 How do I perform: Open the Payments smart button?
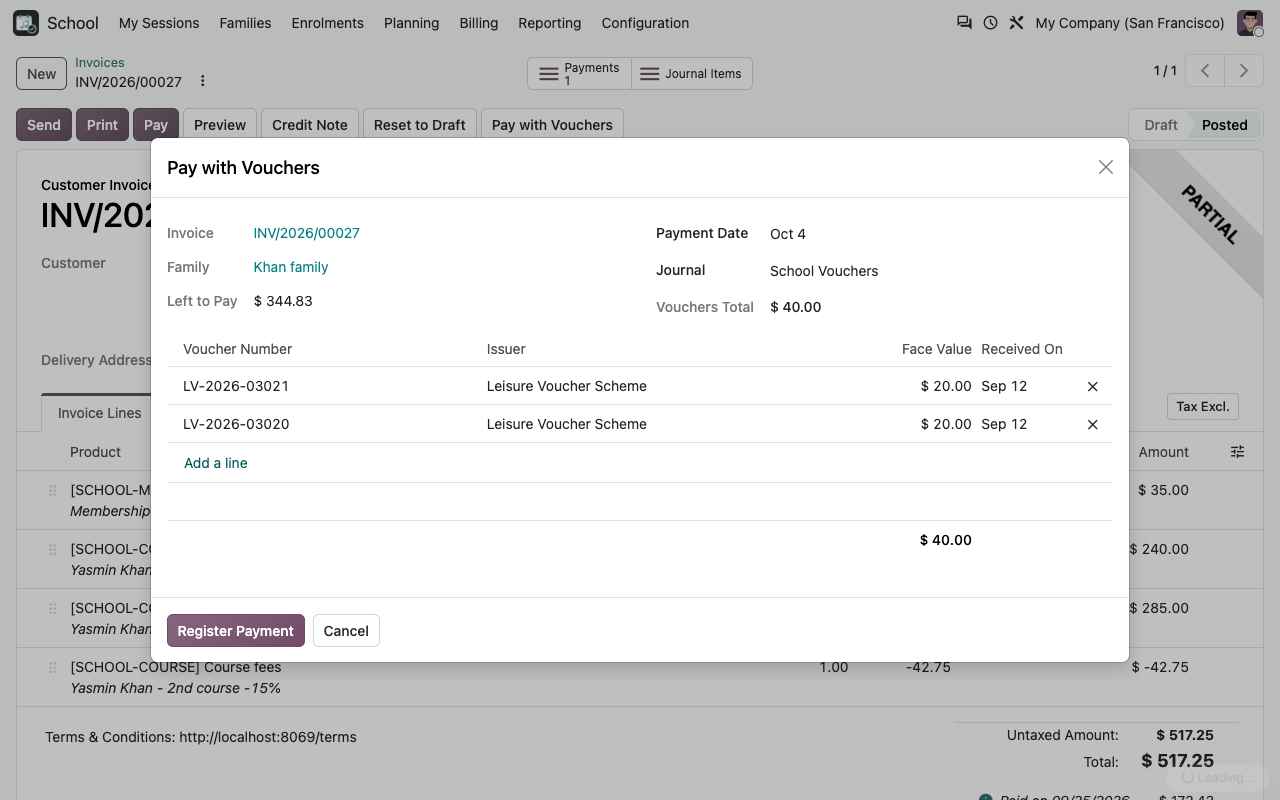(x=580, y=73)
